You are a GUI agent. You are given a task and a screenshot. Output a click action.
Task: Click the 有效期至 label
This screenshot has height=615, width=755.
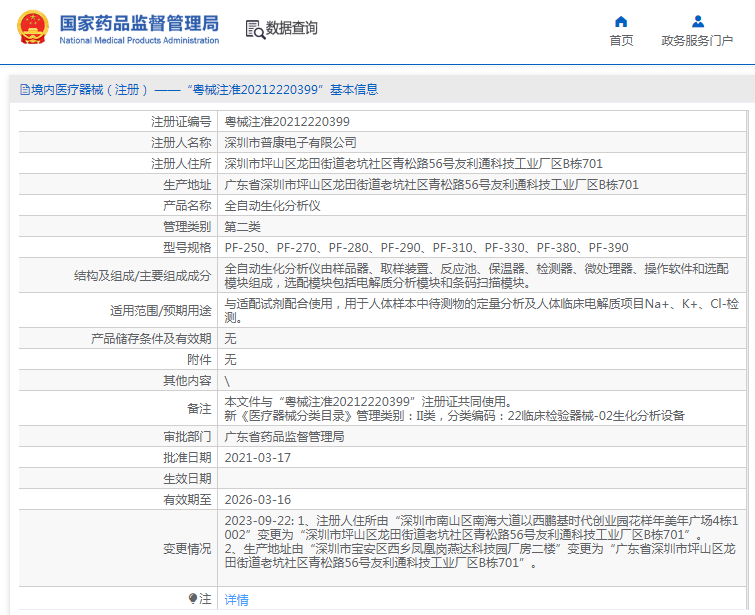click(x=187, y=499)
